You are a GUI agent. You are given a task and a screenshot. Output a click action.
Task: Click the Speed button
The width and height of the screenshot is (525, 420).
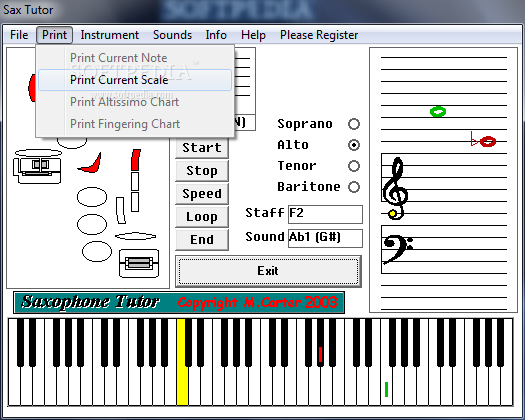pos(202,194)
